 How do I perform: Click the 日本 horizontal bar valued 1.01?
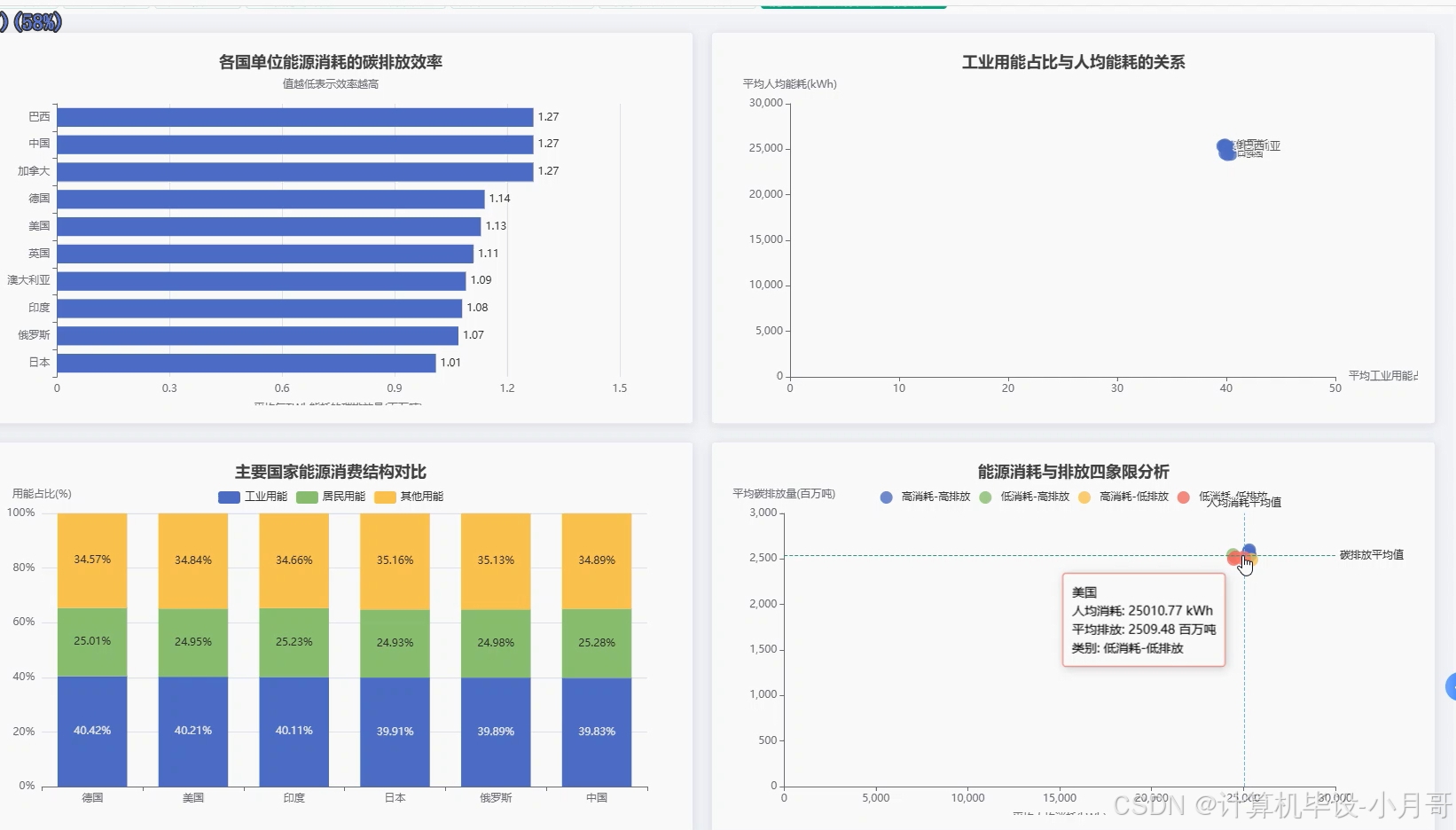pos(247,363)
